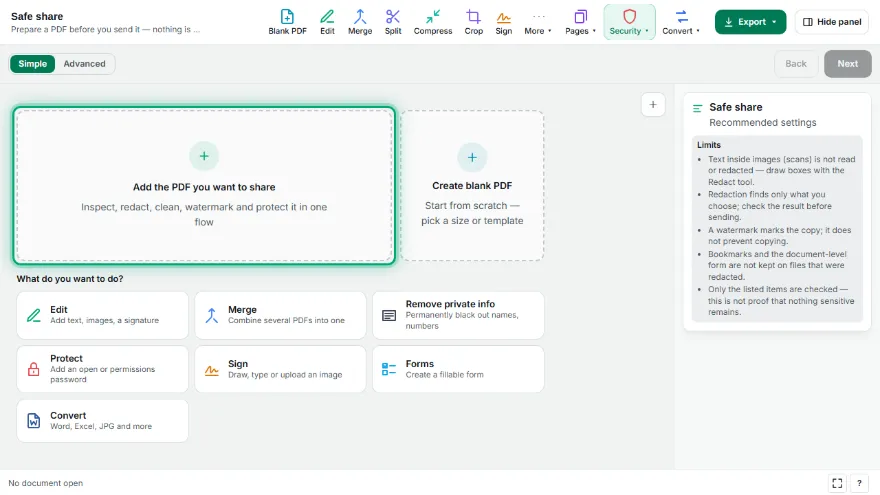Viewport: 880px width, 495px height.
Task: Click 'No document open' status text
Action: pyautogui.click(x=45, y=483)
